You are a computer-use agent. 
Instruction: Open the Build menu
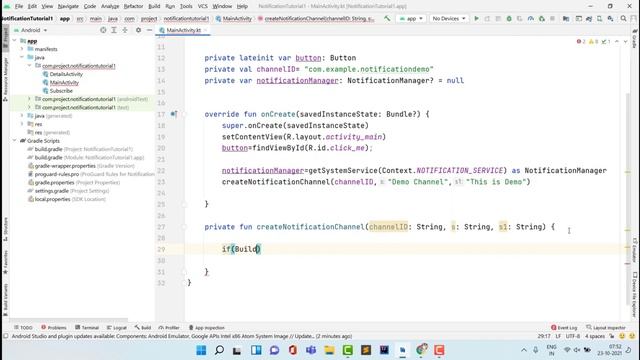click(154, 6)
